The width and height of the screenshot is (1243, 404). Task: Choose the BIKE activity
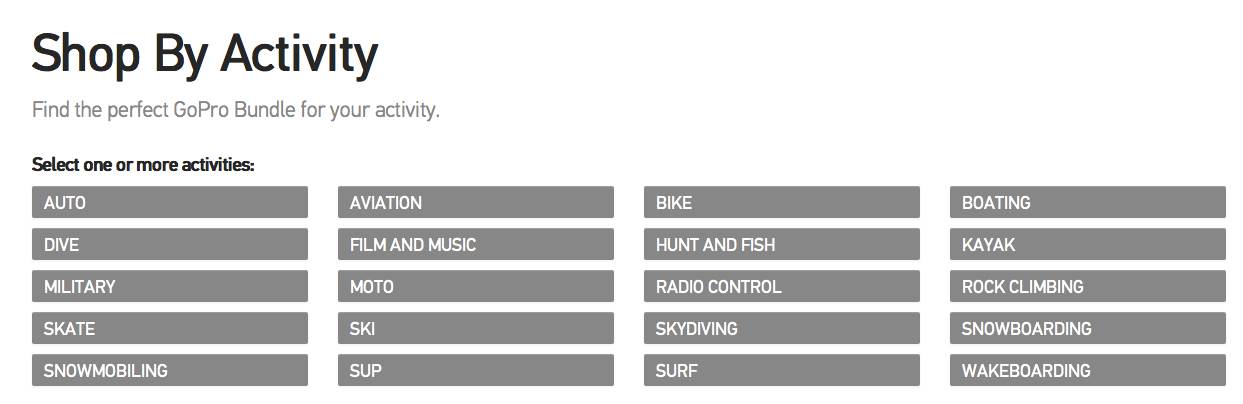tap(781, 202)
